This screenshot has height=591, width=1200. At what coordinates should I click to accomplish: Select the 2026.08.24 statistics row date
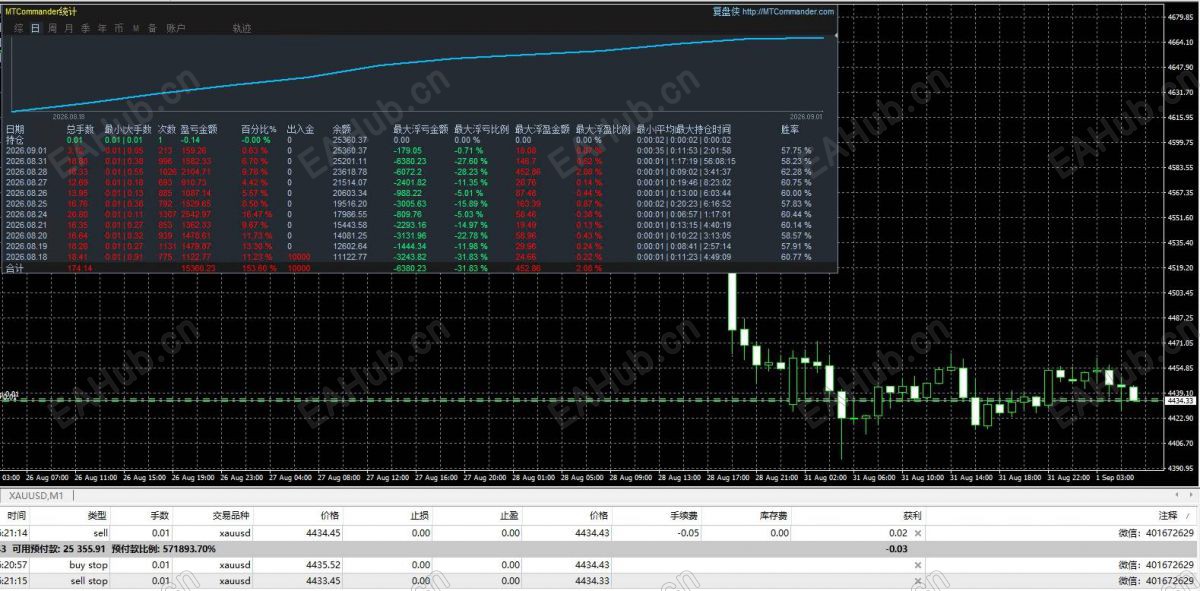(24, 213)
